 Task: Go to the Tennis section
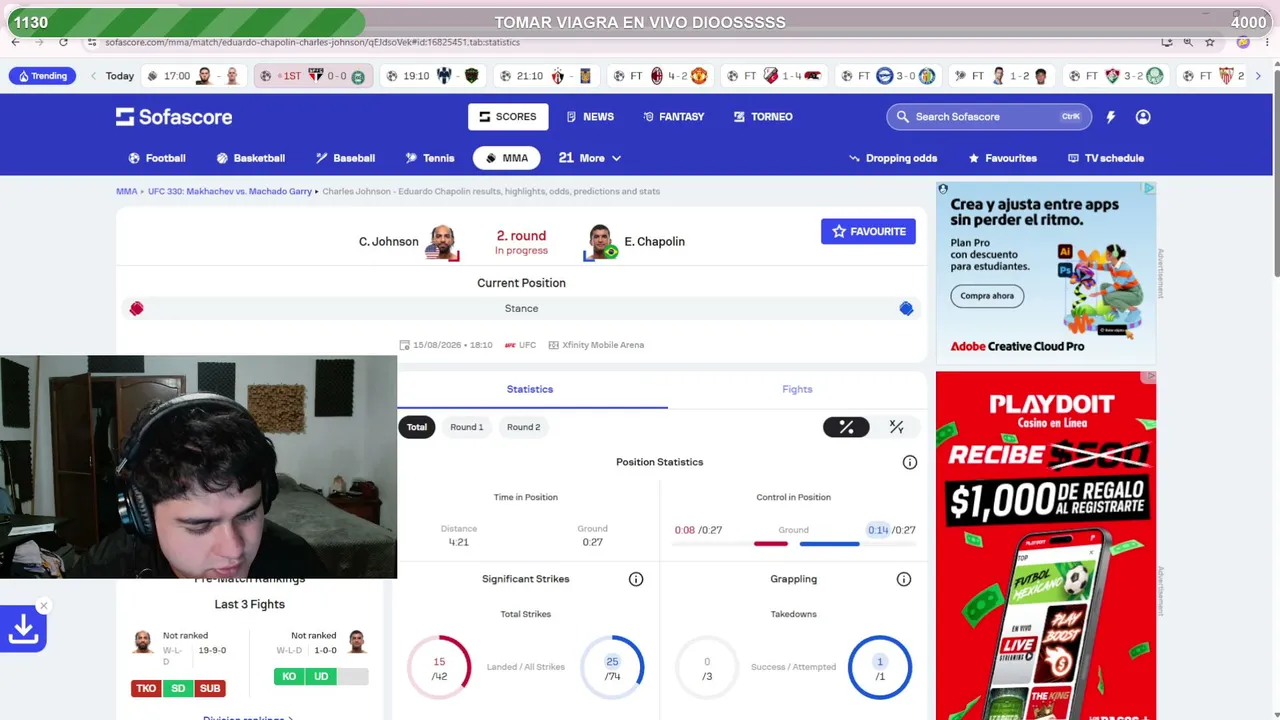point(430,158)
